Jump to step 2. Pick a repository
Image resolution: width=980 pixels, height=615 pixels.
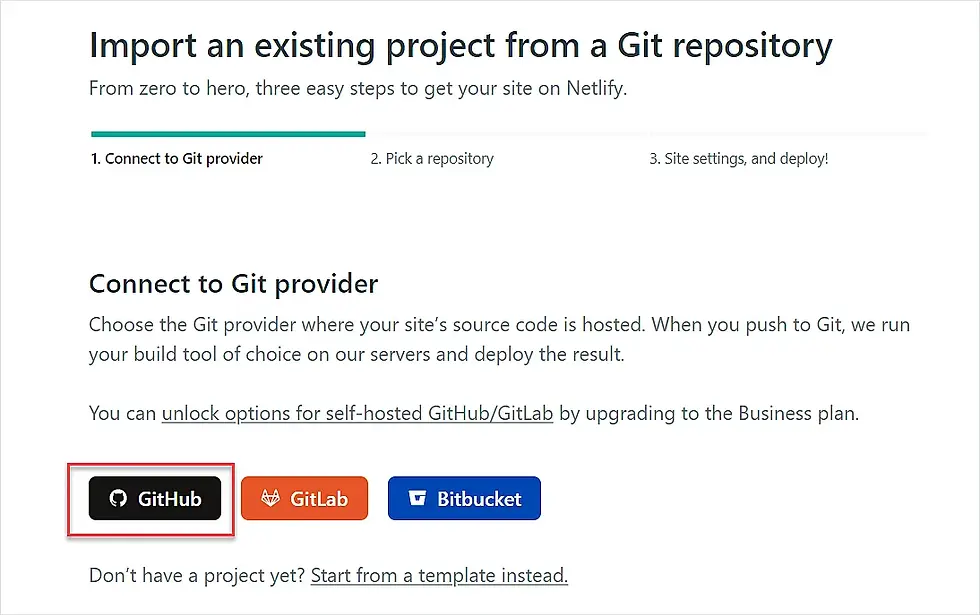(432, 159)
